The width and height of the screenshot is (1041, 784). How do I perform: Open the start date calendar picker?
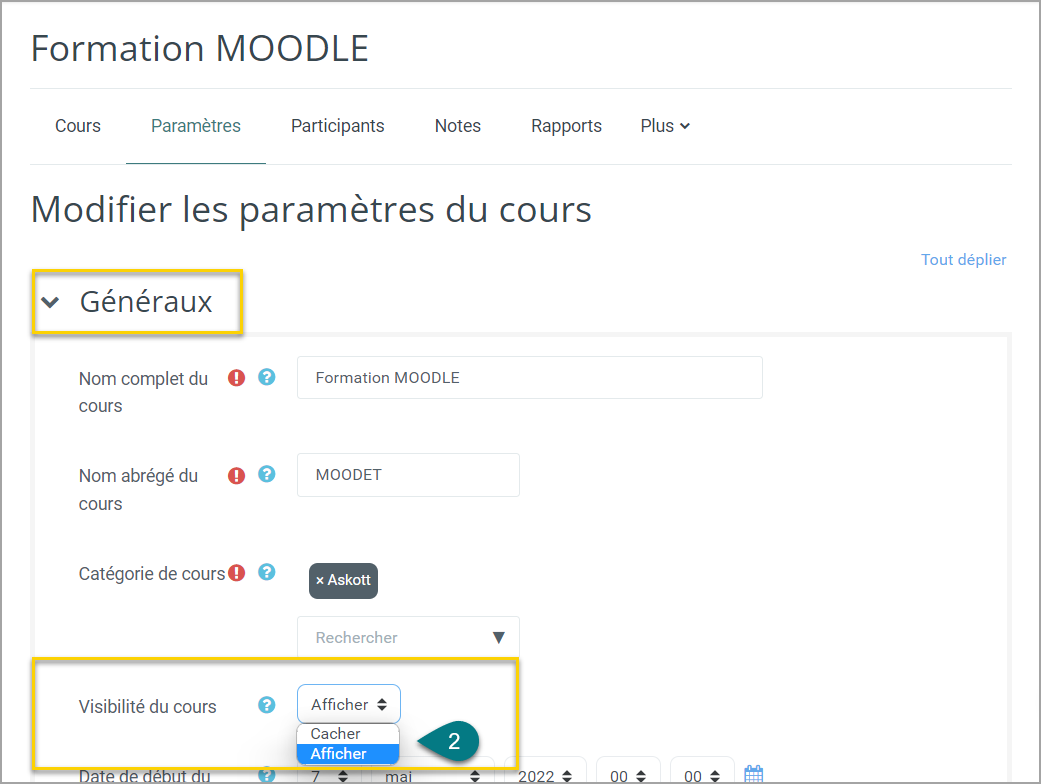point(754,774)
